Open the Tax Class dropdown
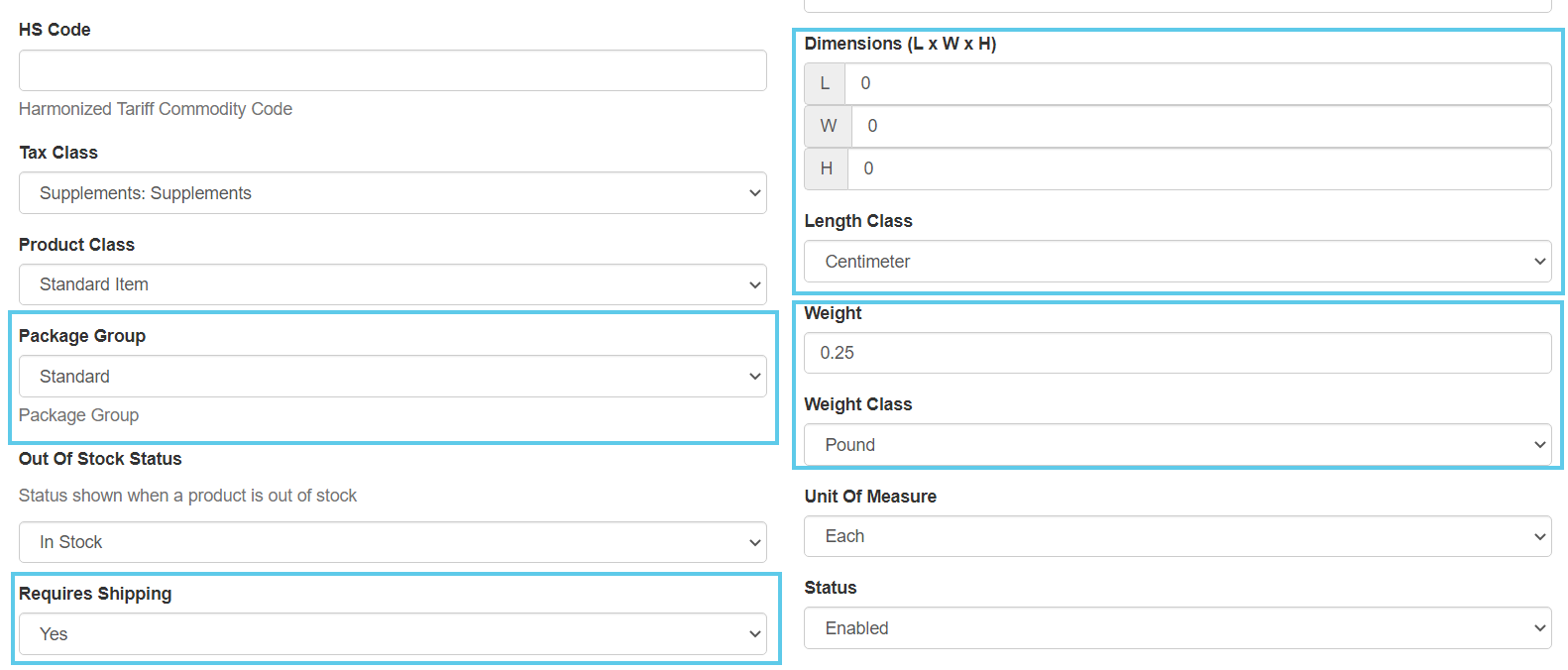This screenshot has height=670, width=1568. point(392,193)
